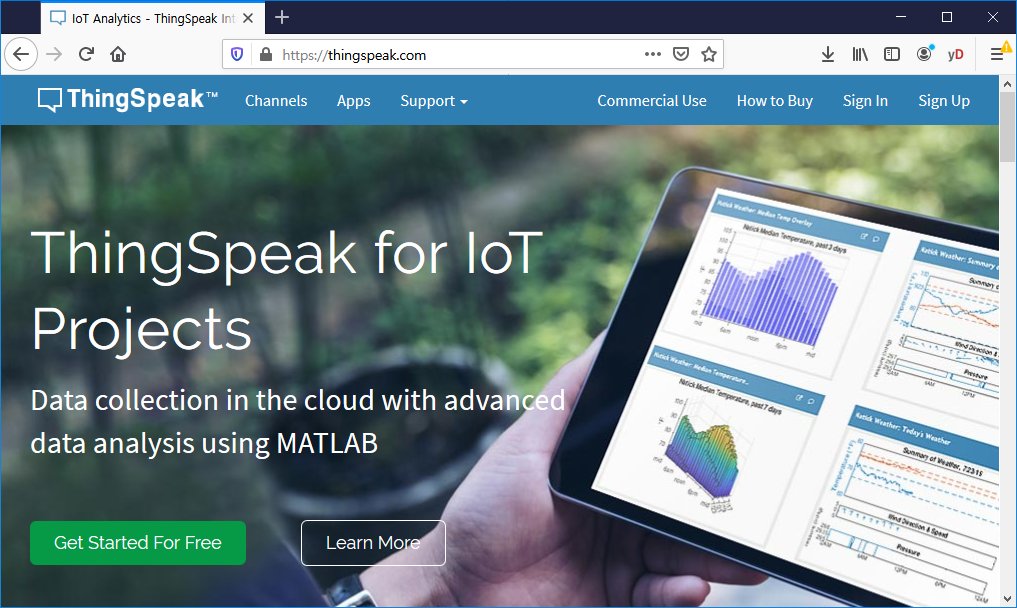Click the page vertical scrollbar thumb
Screen dimensions: 1017x608
point(1007,127)
